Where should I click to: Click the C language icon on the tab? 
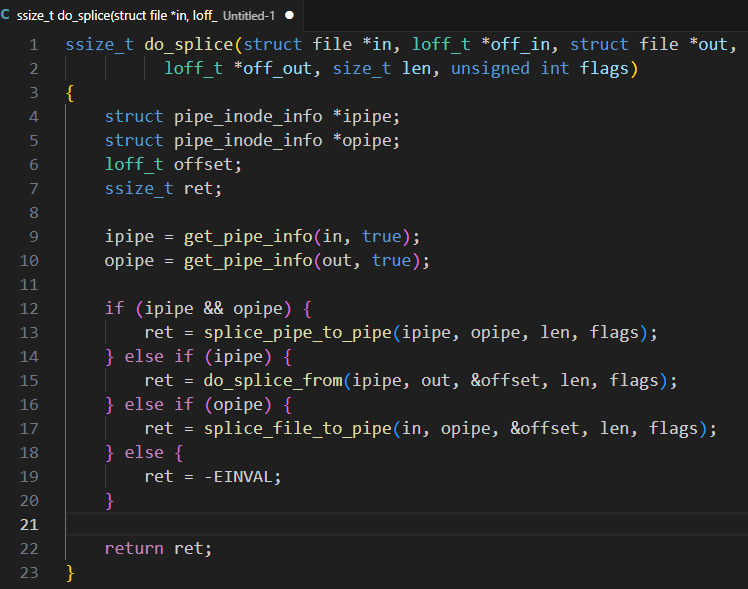click(x=5, y=15)
